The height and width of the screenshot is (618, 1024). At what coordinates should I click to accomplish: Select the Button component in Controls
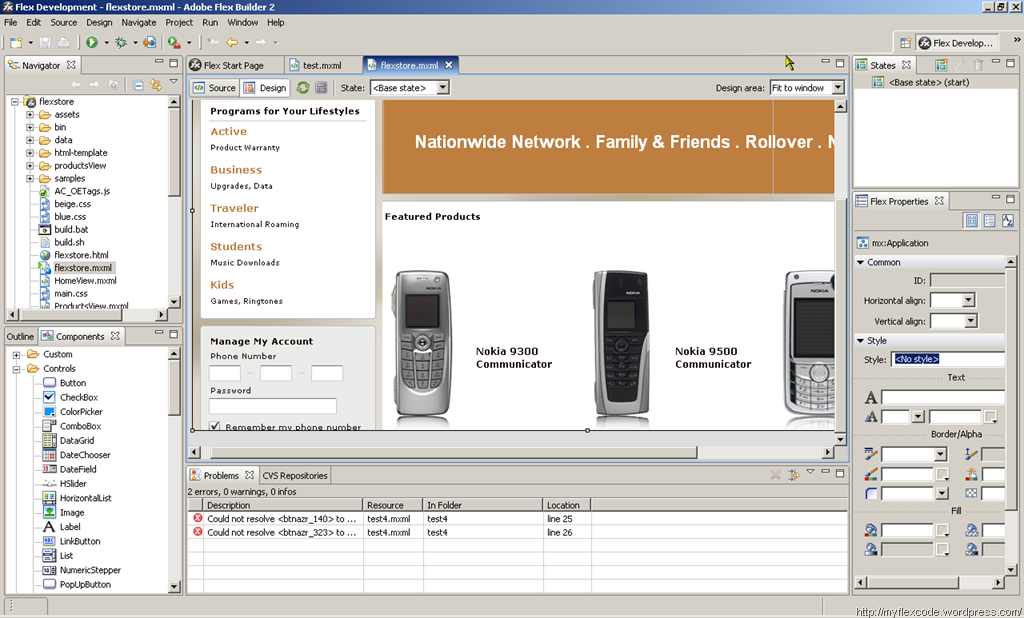coord(72,383)
